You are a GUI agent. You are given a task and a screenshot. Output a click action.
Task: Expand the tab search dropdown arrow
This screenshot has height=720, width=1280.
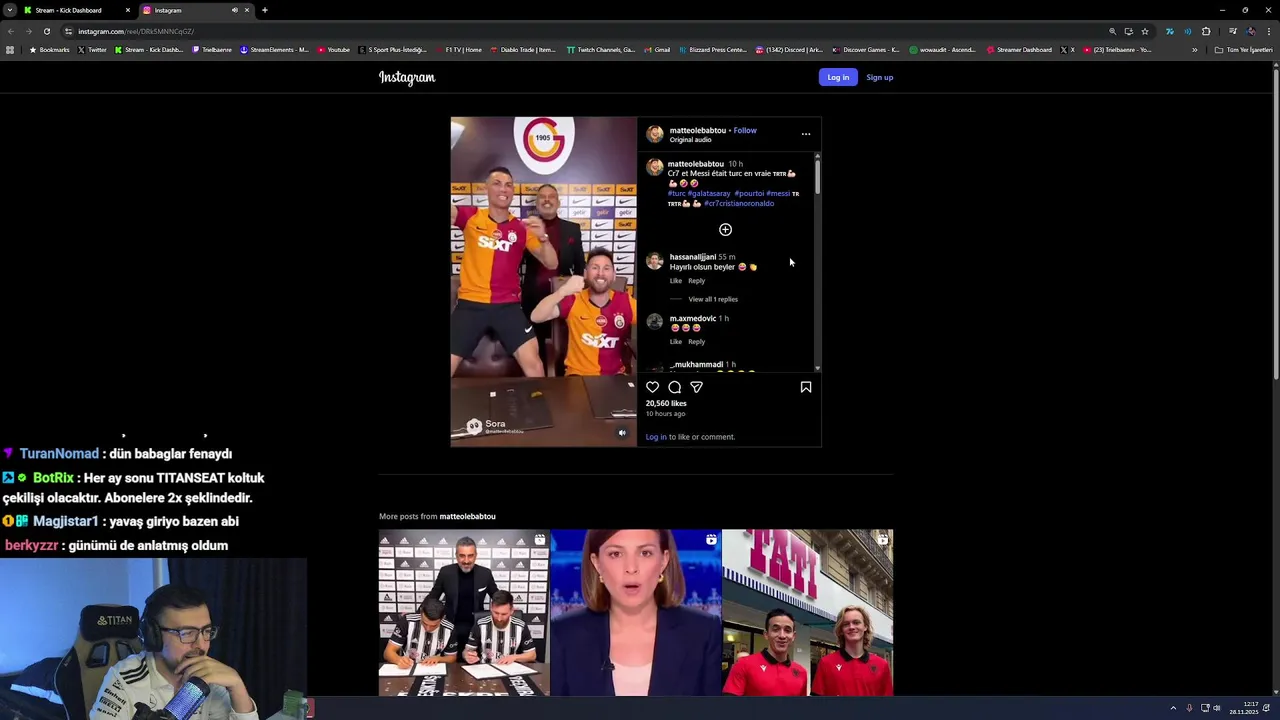(x=9, y=10)
